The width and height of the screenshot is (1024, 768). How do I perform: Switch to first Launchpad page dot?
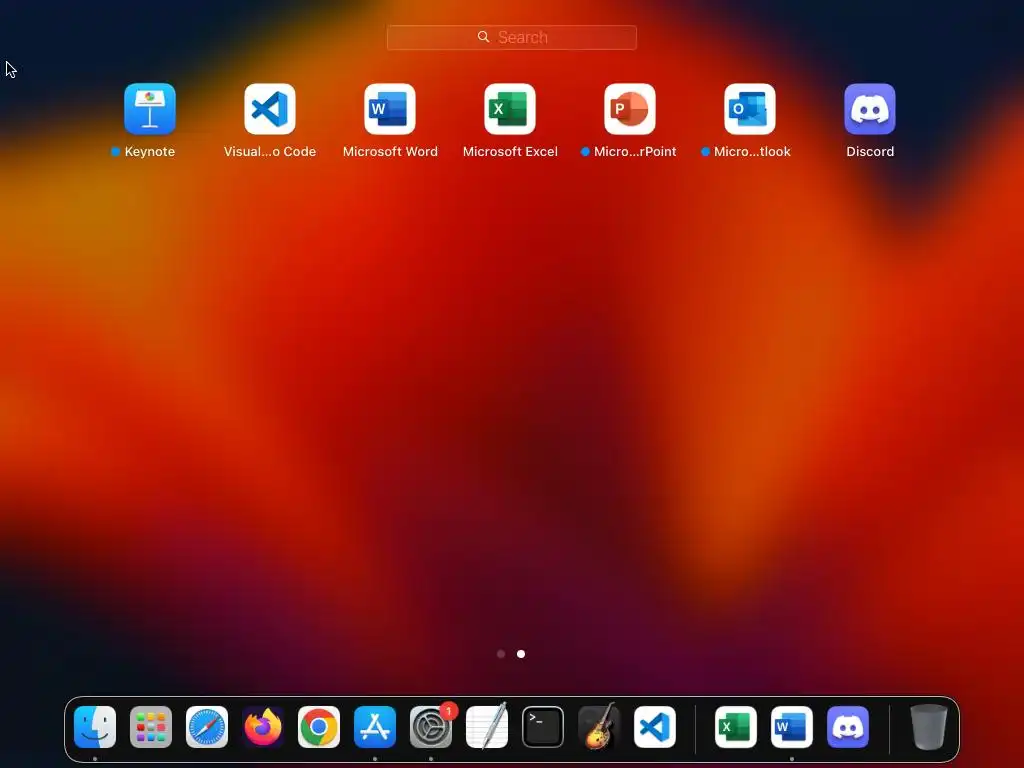point(501,654)
